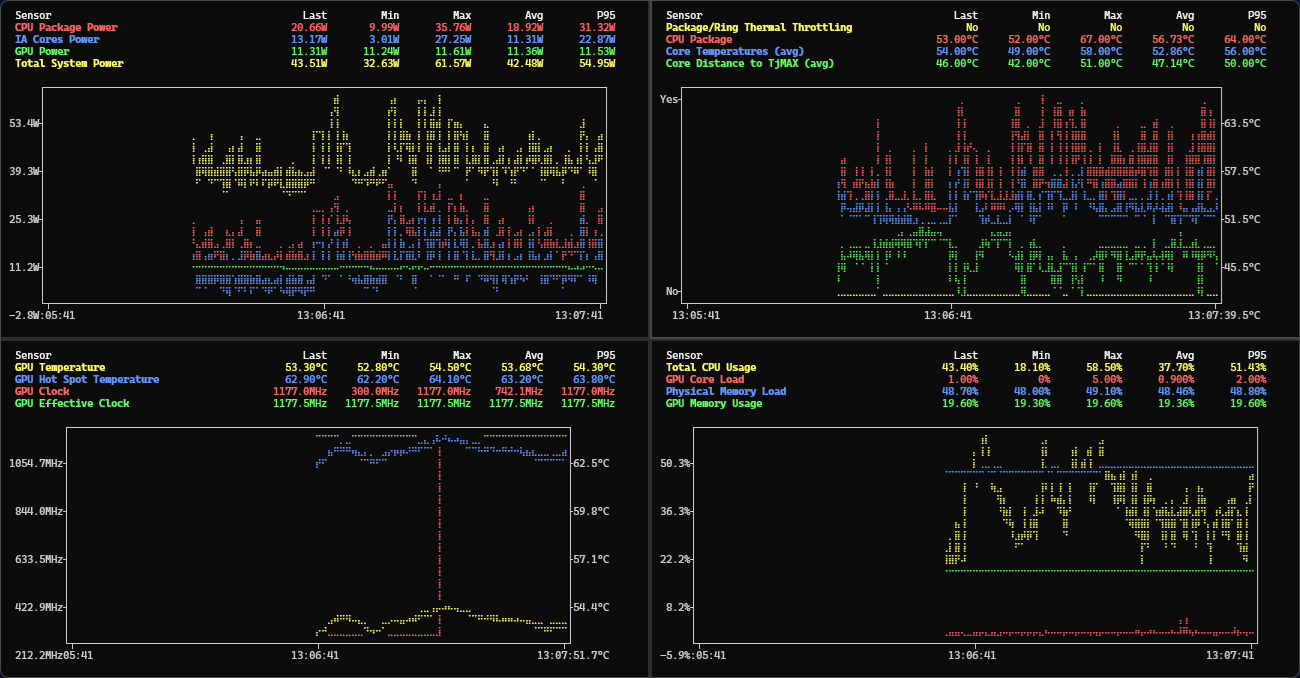Click the Avg column header in GPU clock panel
Screen dimensions: 1300x678
point(533,355)
